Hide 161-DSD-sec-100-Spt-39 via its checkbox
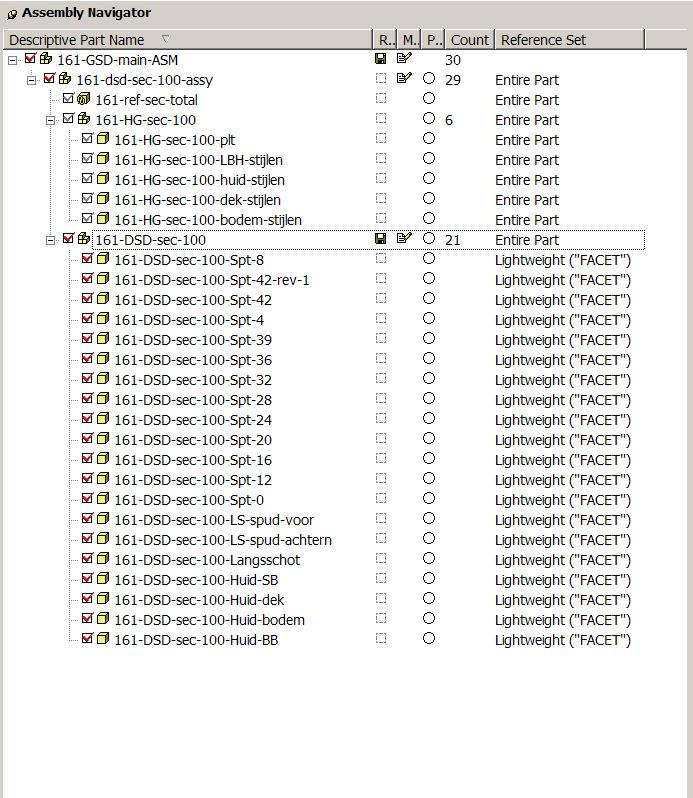The height and width of the screenshot is (798, 693). pyautogui.click(x=87, y=338)
